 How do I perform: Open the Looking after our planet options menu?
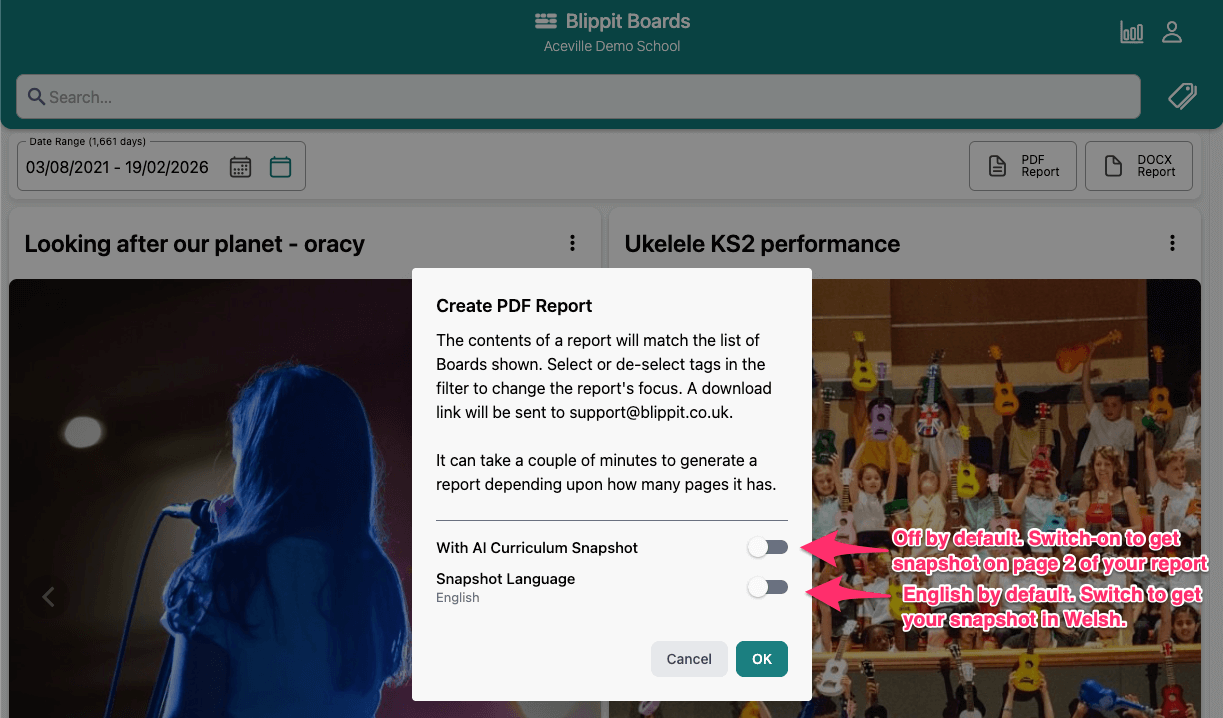coord(572,243)
